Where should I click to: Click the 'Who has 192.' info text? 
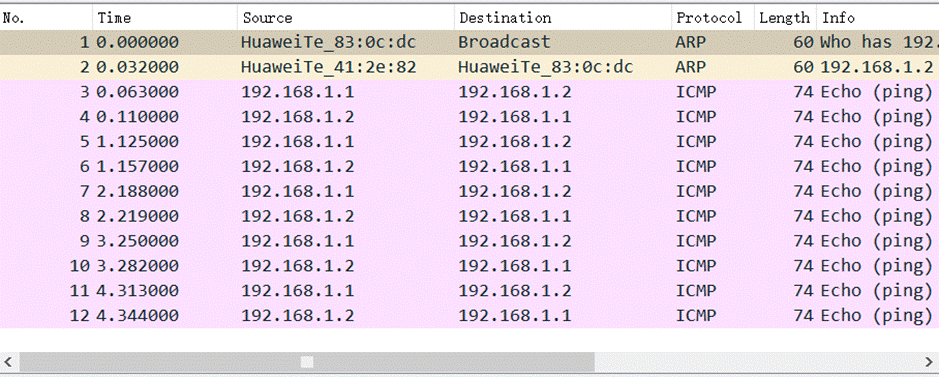tap(879, 42)
